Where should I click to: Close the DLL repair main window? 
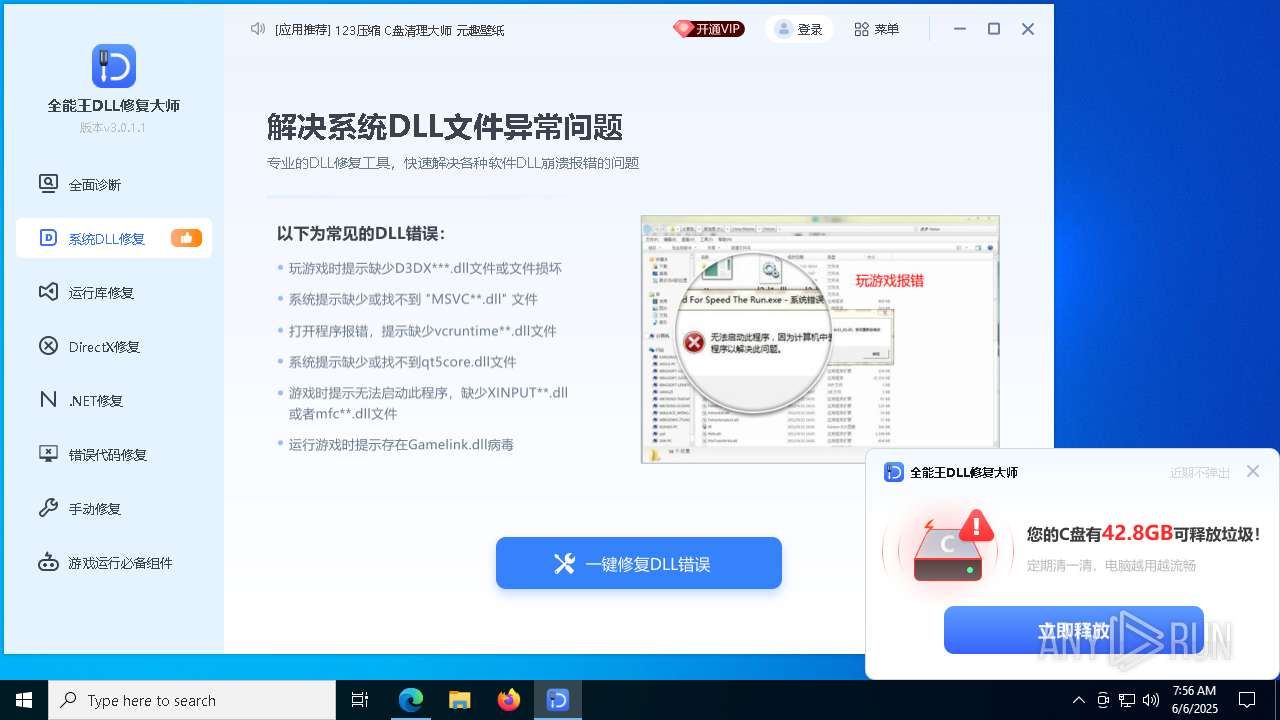[1028, 29]
